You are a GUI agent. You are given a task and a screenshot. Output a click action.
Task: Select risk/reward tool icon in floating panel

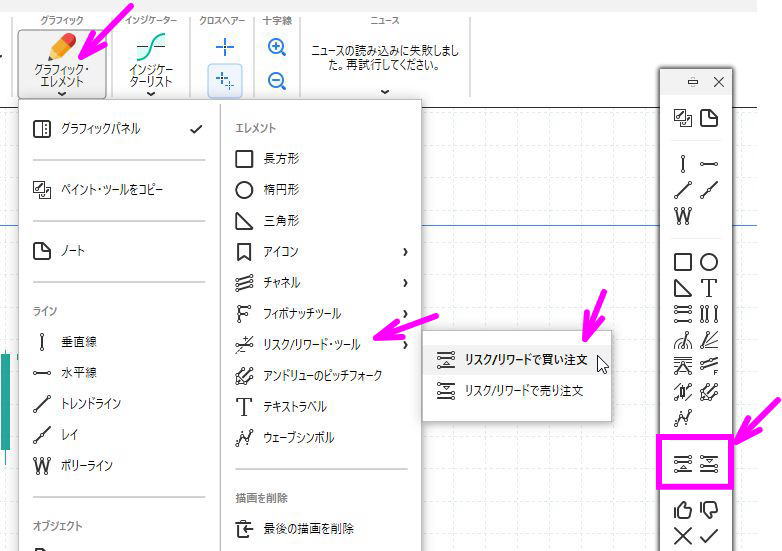[x=683, y=392]
